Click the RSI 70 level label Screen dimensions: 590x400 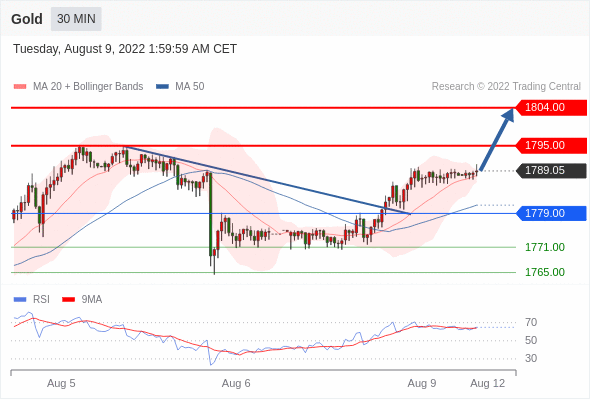coord(531,322)
